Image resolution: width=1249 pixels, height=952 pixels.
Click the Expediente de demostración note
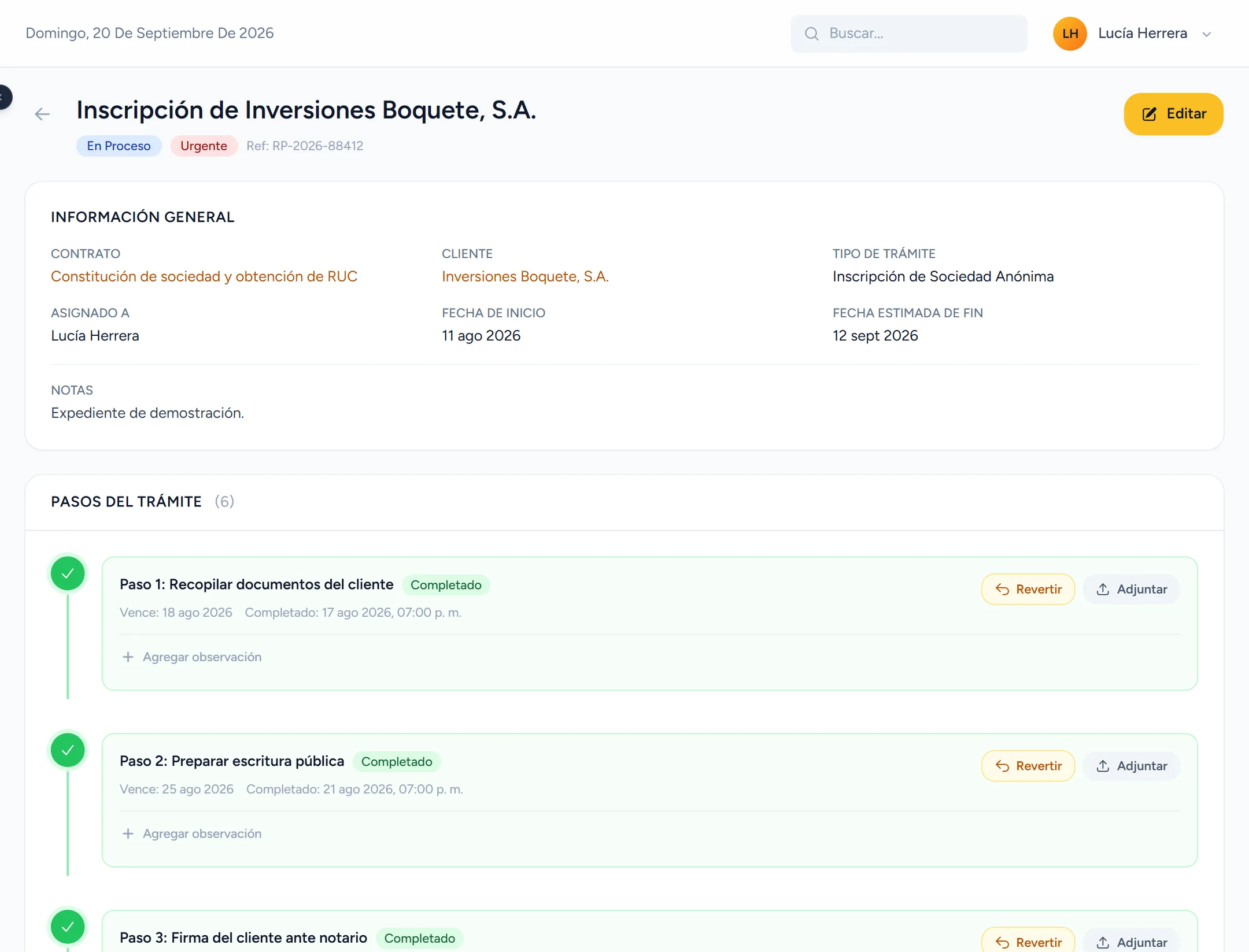[147, 413]
